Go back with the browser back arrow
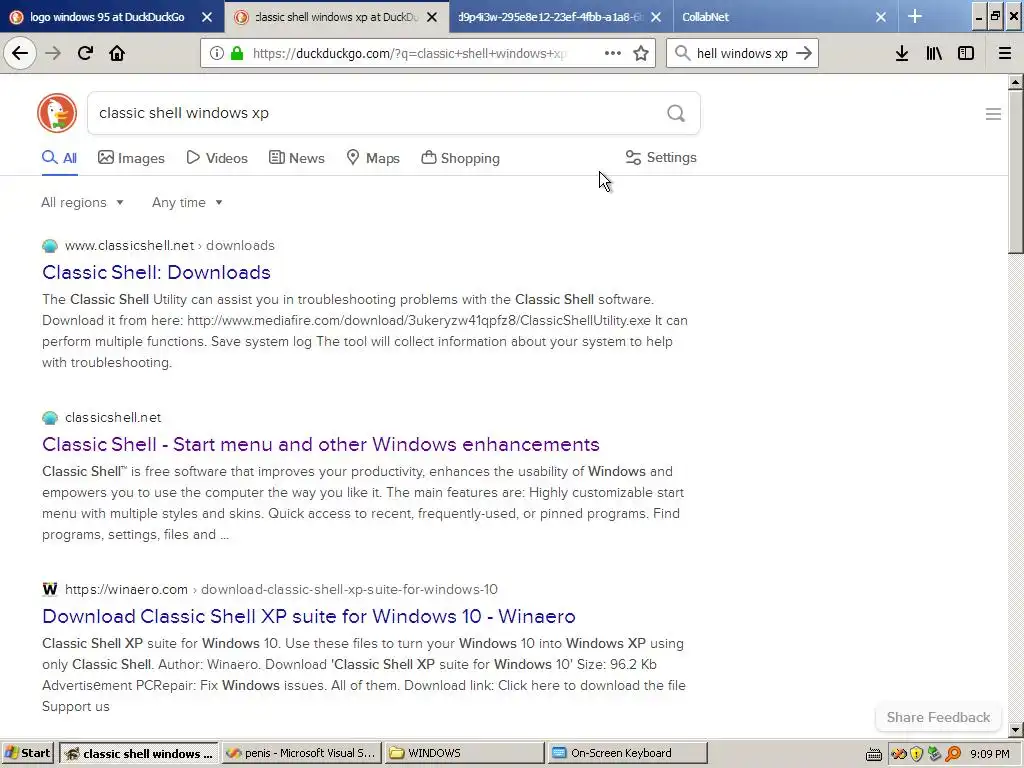The image size is (1024, 768). click(x=20, y=53)
